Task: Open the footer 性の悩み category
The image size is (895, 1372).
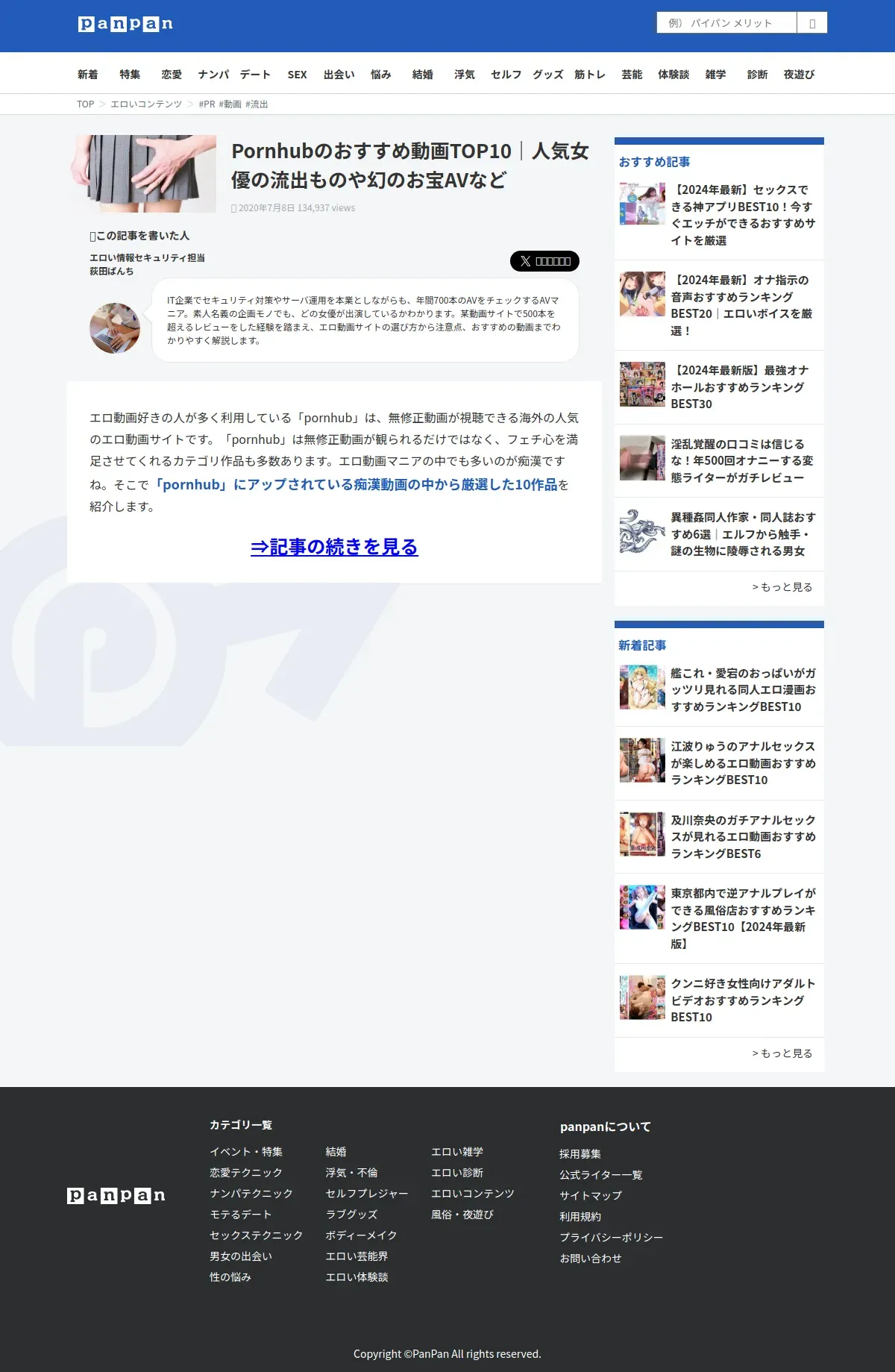Action: [x=230, y=1277]
